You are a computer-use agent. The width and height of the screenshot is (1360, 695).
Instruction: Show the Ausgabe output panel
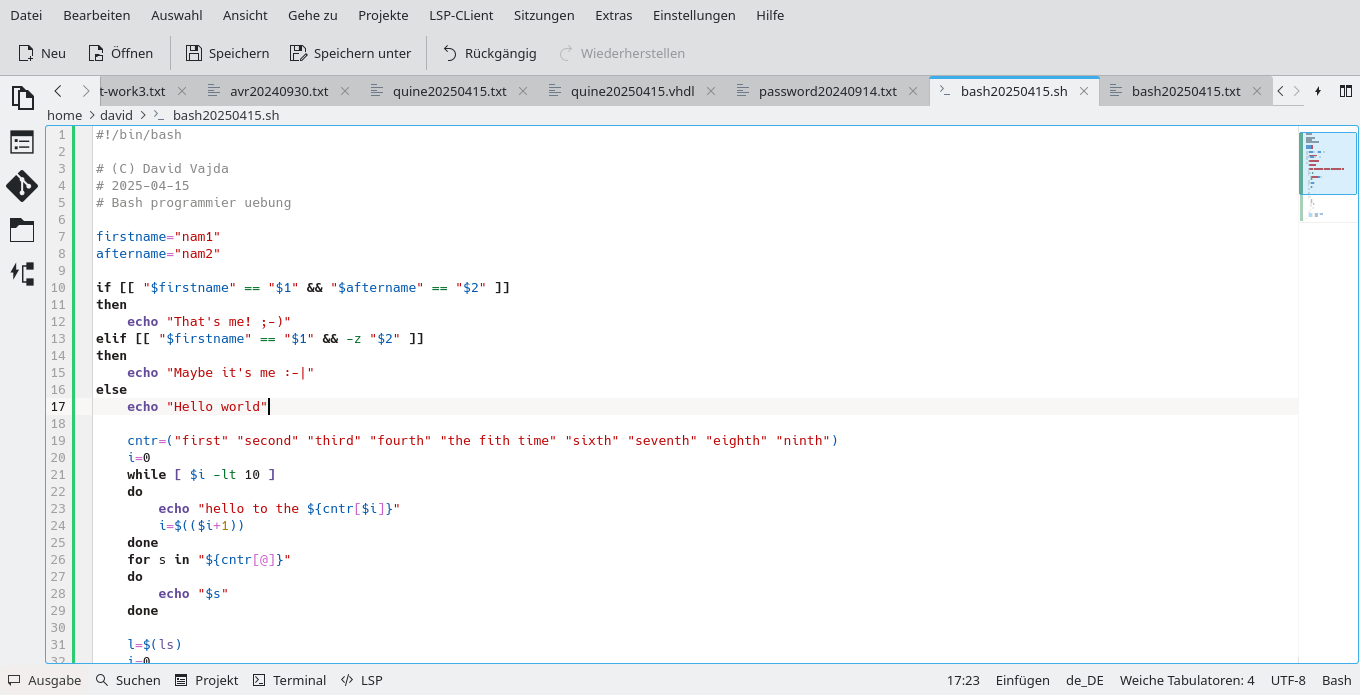[44, 680]
